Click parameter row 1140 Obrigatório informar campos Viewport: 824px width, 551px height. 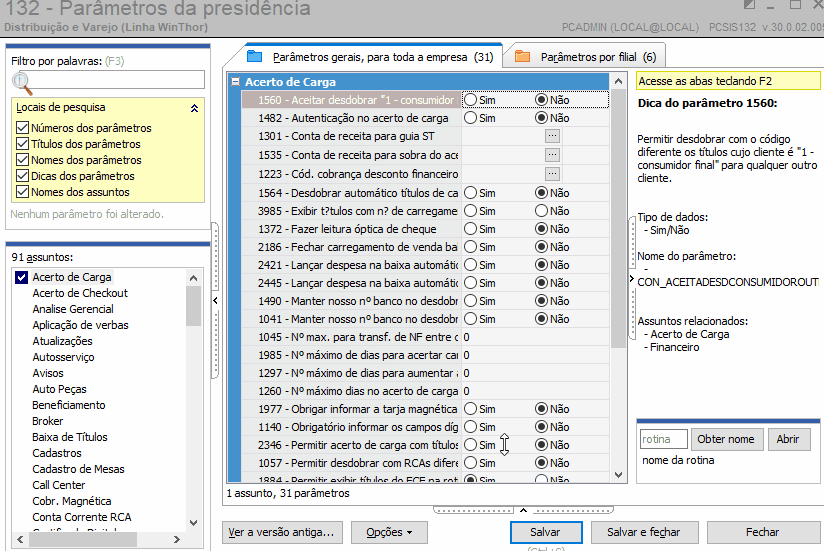[425, 427]
